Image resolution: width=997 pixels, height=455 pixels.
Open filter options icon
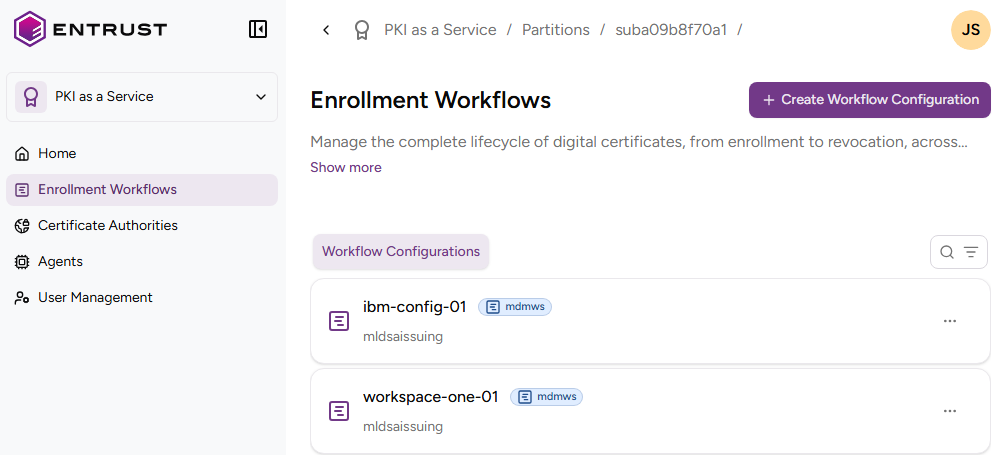coord(971,252)
